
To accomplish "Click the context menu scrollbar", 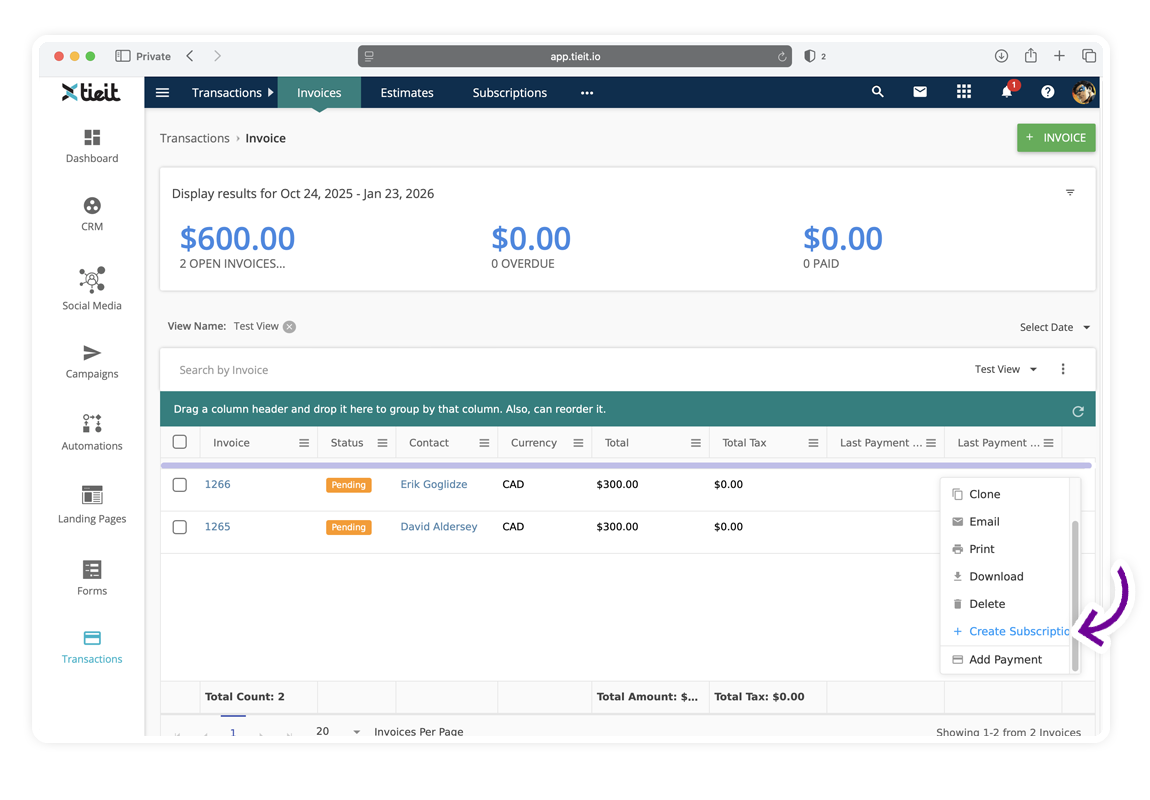I will tap(1075, 595).
